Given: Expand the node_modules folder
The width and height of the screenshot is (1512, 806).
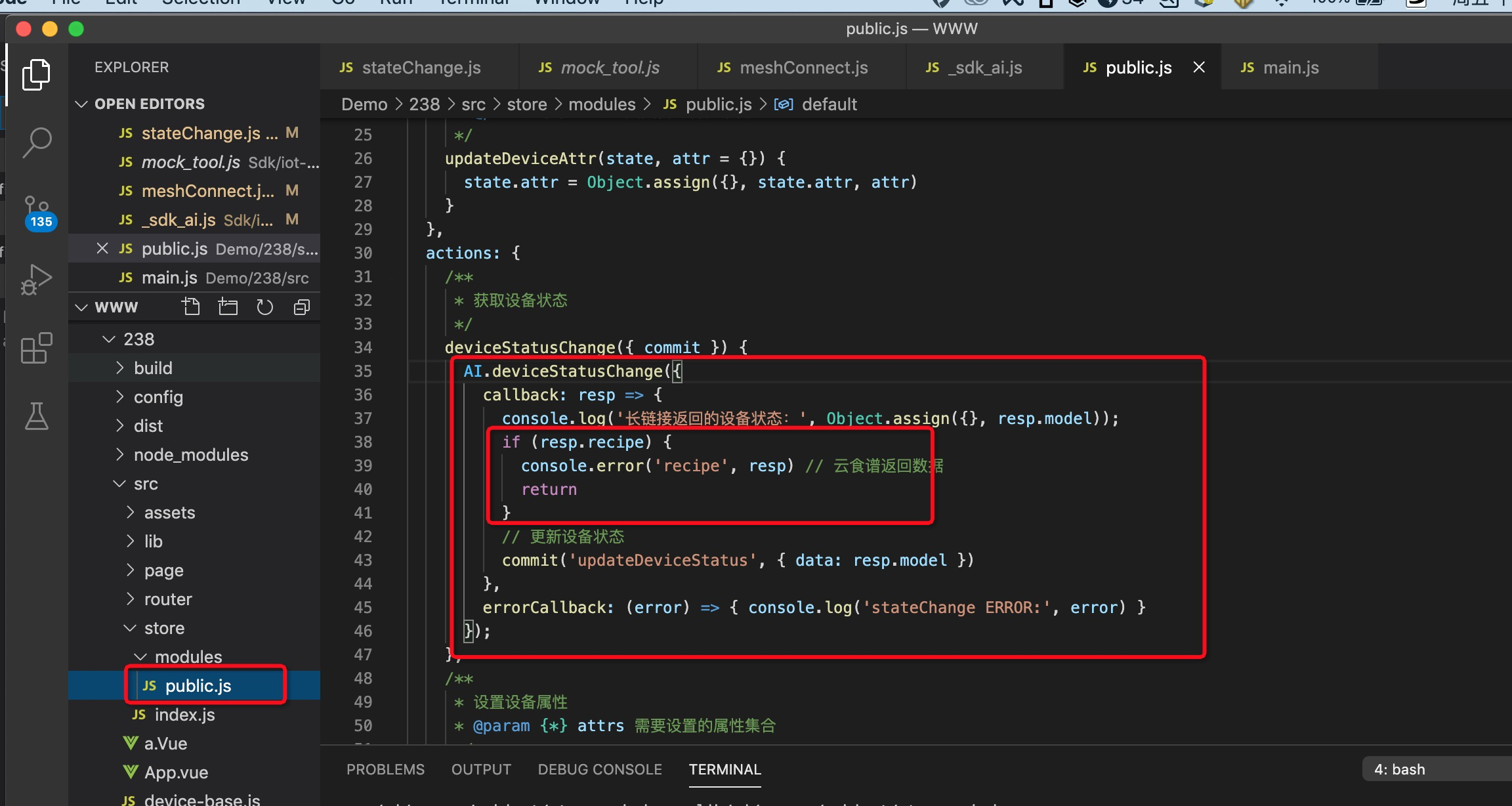Looking at the screenshot, I should (119, 454).
